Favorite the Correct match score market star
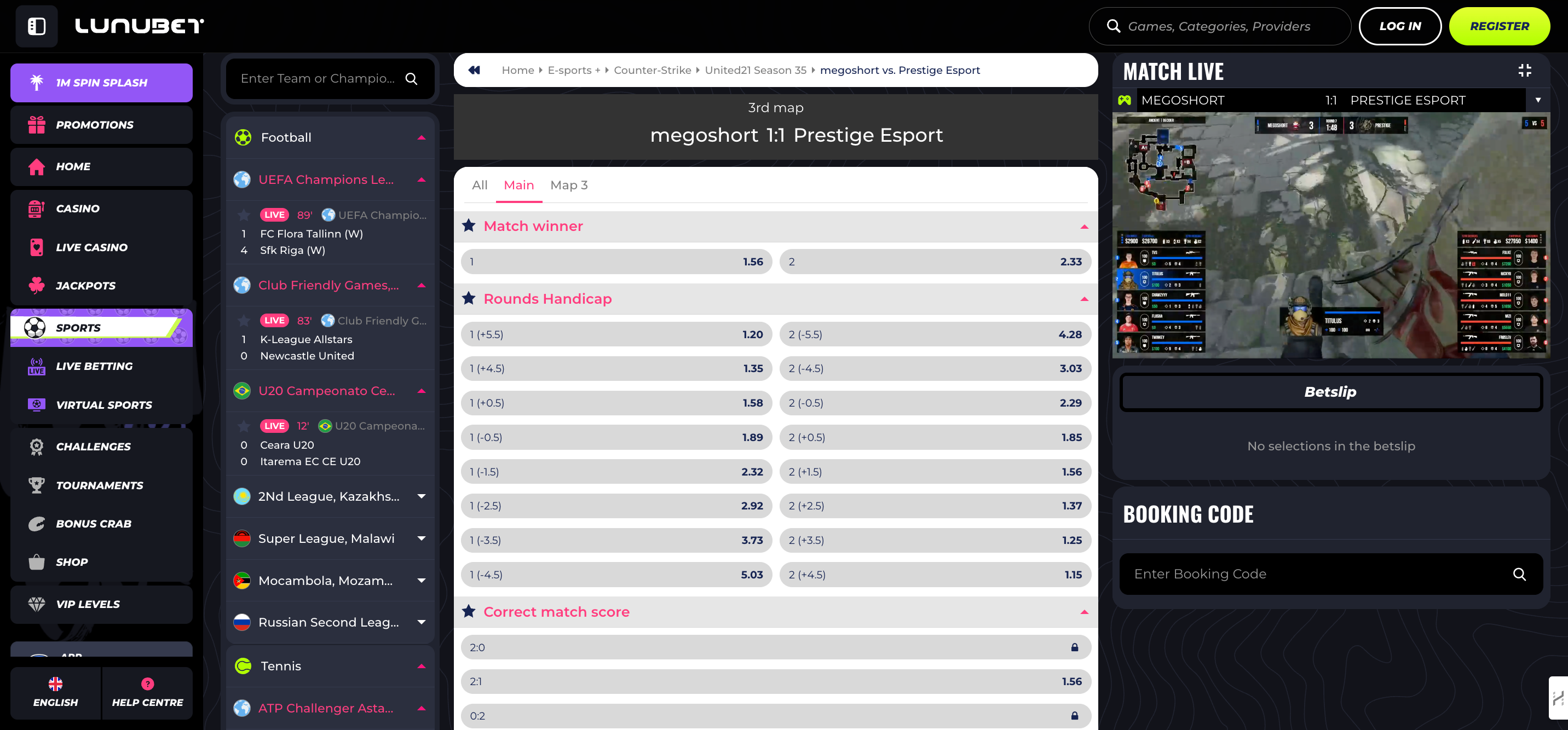 pyautogui.click(x=469, y=611)
